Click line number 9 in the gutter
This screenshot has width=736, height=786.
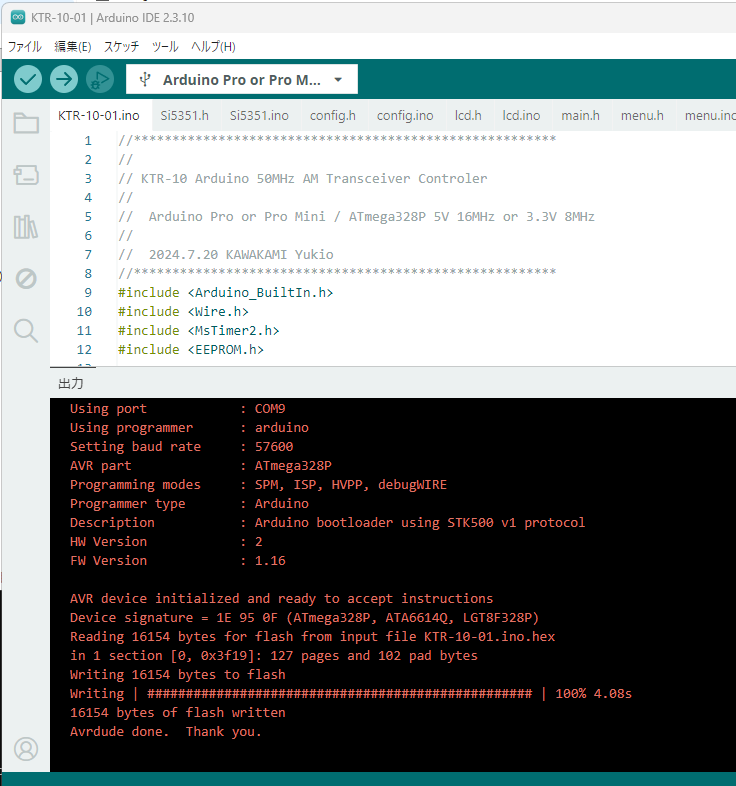88,293
